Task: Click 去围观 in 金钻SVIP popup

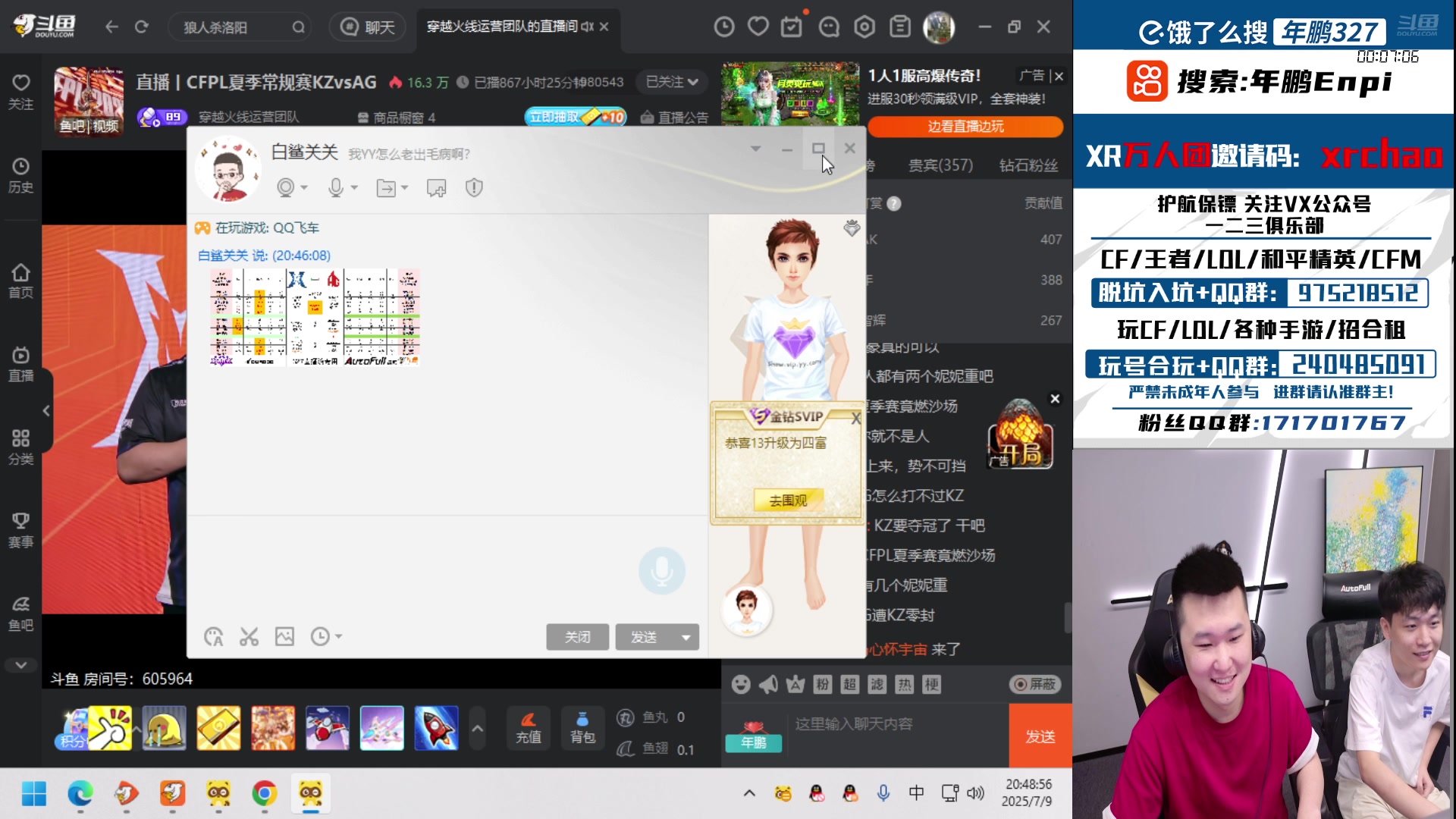Action: [x=788, y=500]
